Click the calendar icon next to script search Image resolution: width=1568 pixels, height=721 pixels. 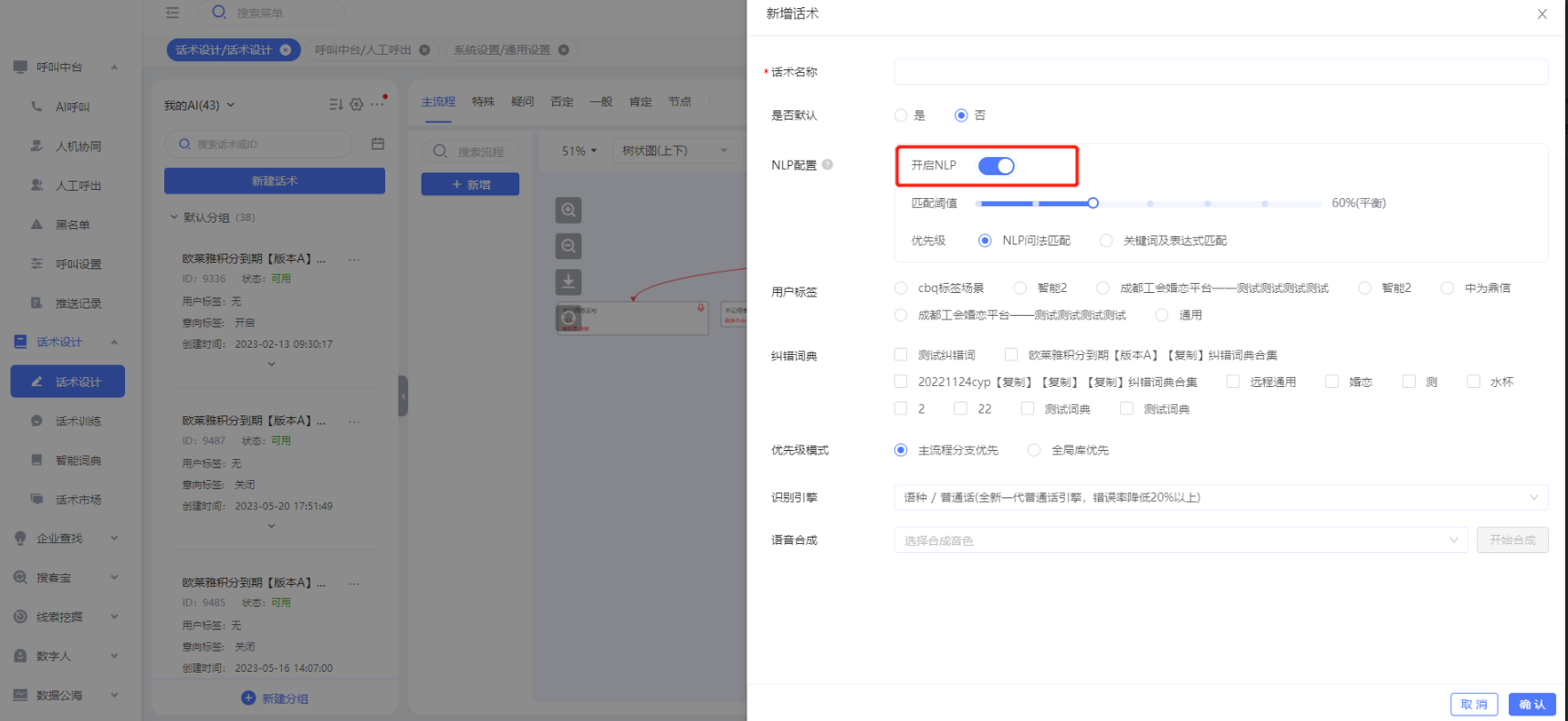pos(378,144)
